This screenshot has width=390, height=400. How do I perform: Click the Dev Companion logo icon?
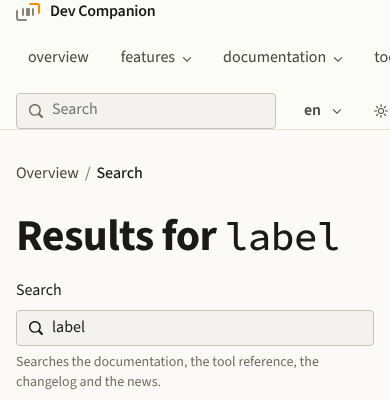pos(28,12)
